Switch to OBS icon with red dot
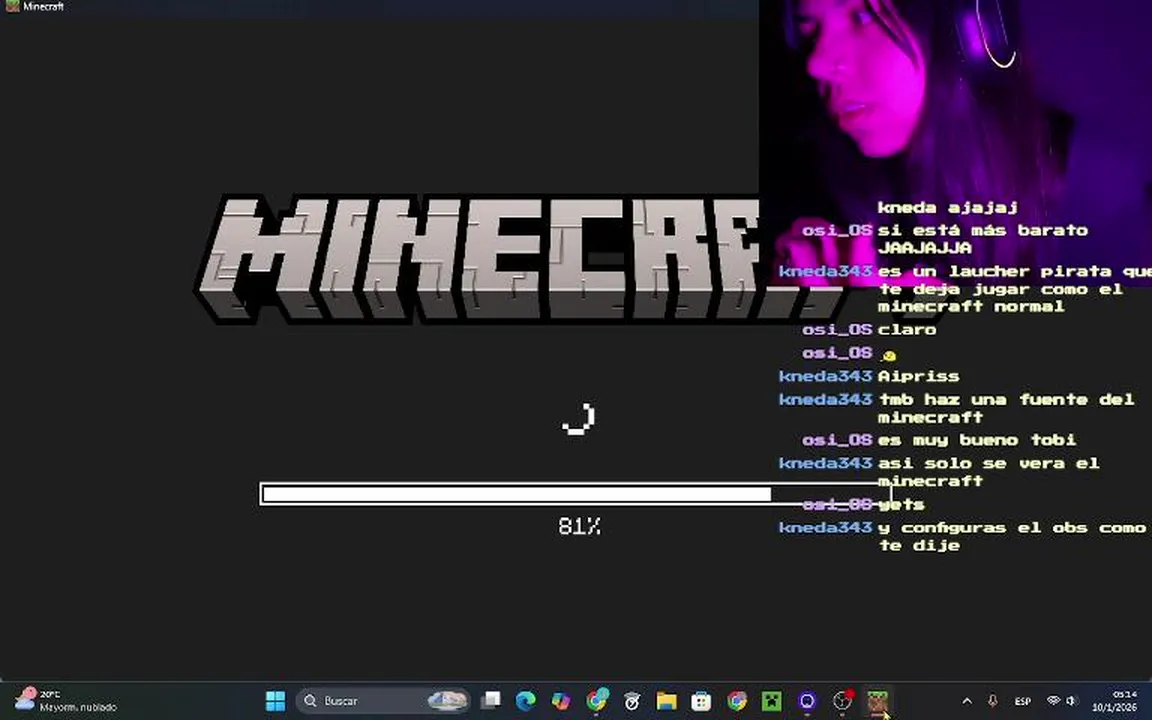Viewport: 1152px width, 720px height. point(843,700)
